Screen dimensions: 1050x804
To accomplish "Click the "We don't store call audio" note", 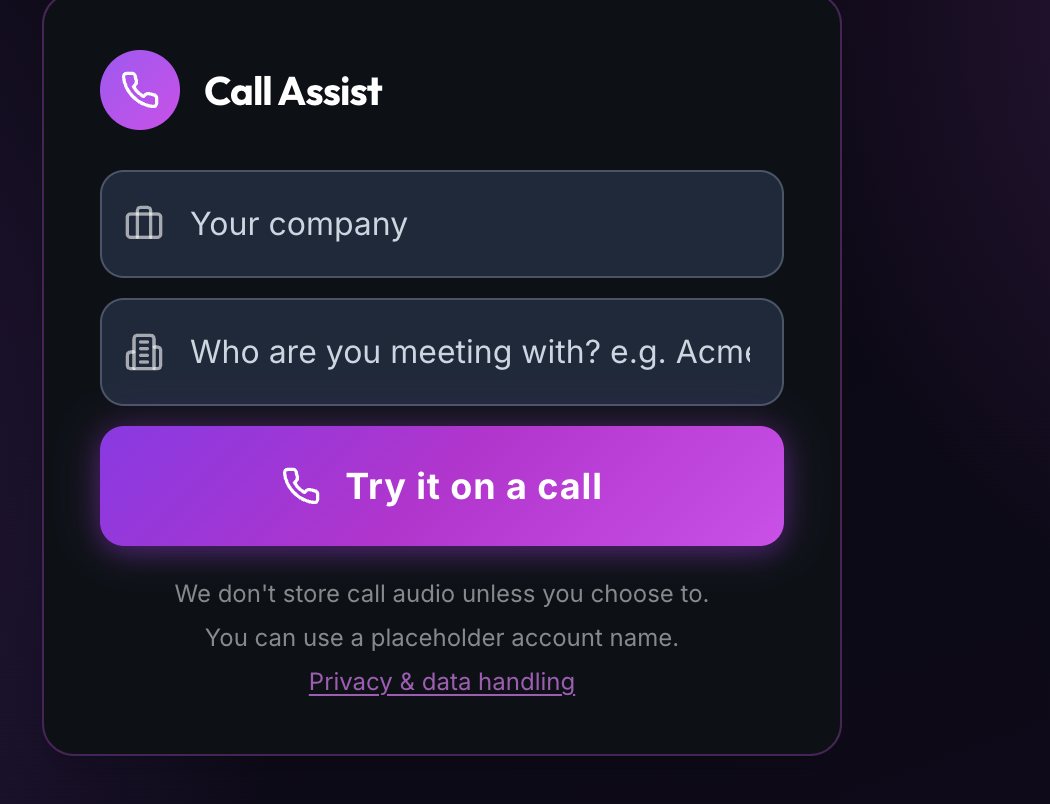I will pos(441,594).
